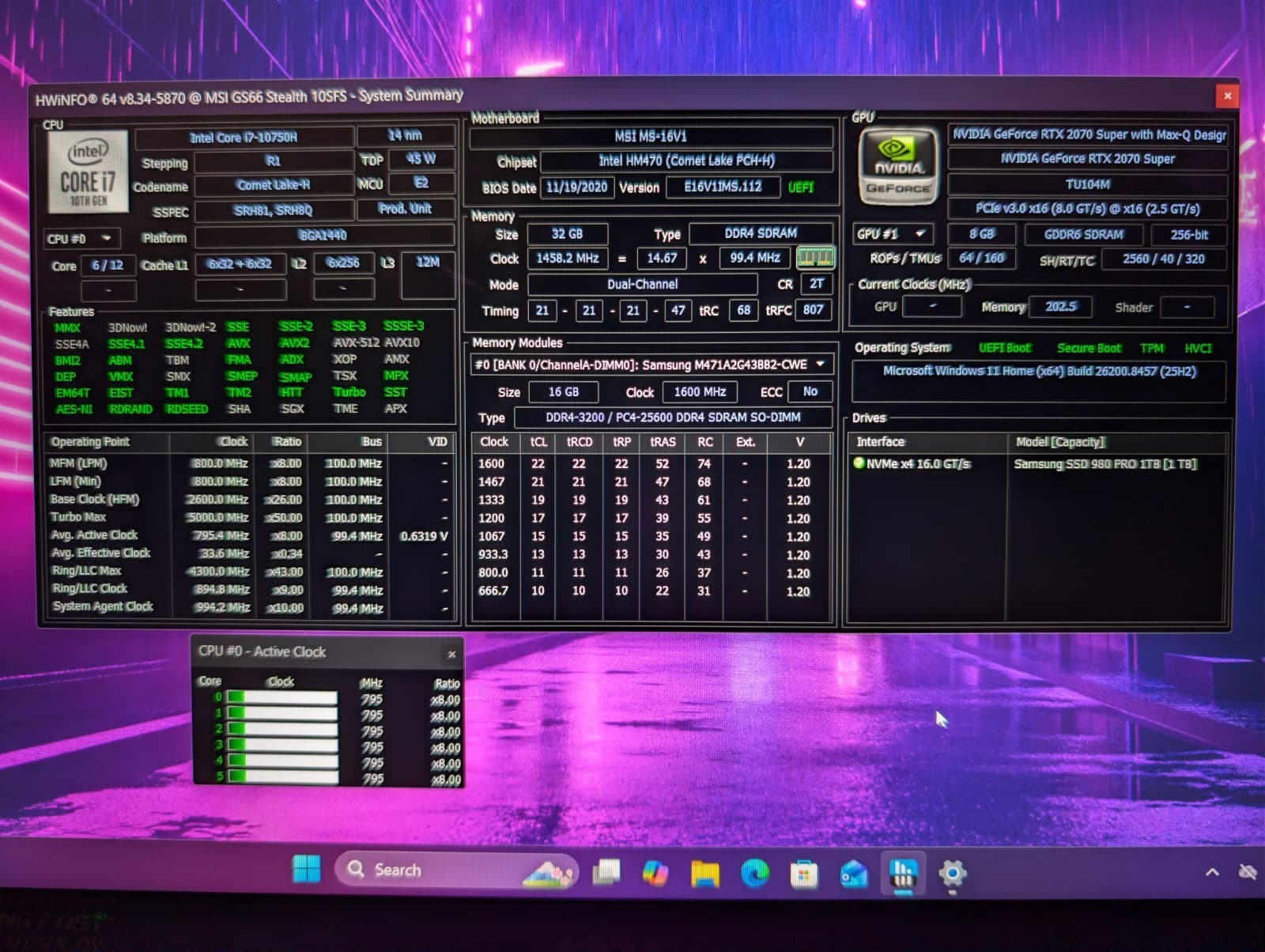Click the AES-NI feature label

pos(74,410)
